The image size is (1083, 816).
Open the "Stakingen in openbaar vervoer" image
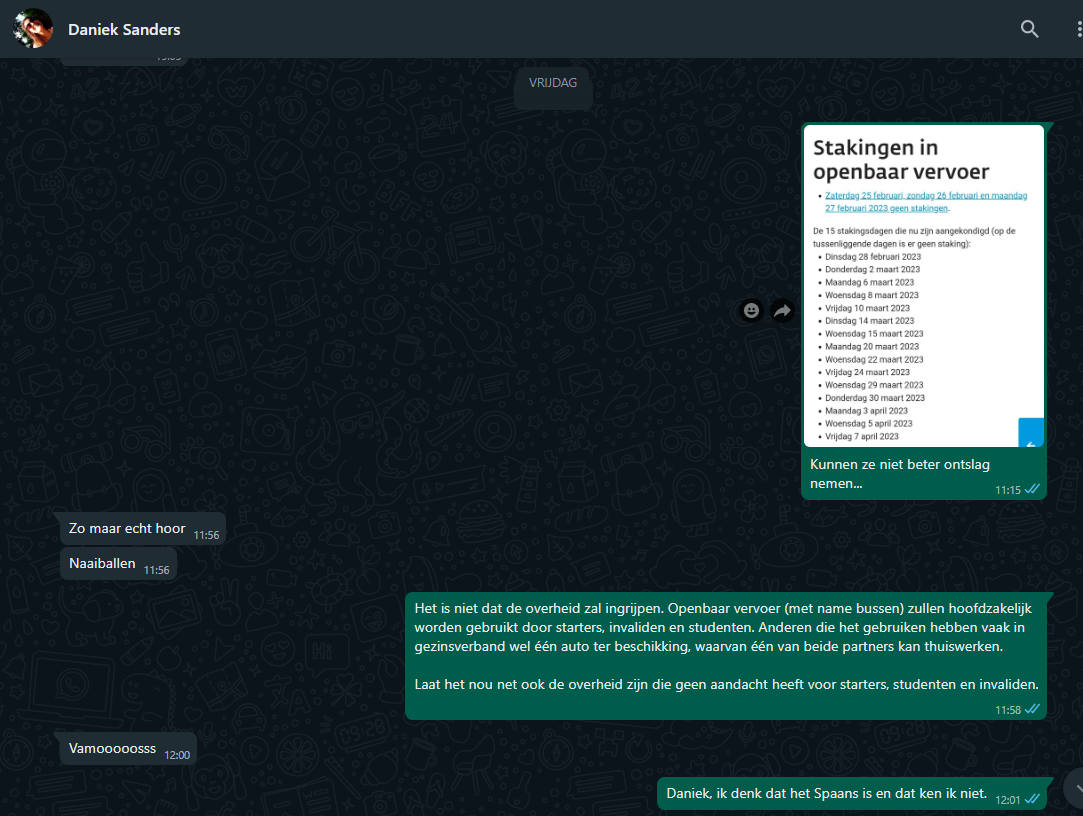[923, 285]
